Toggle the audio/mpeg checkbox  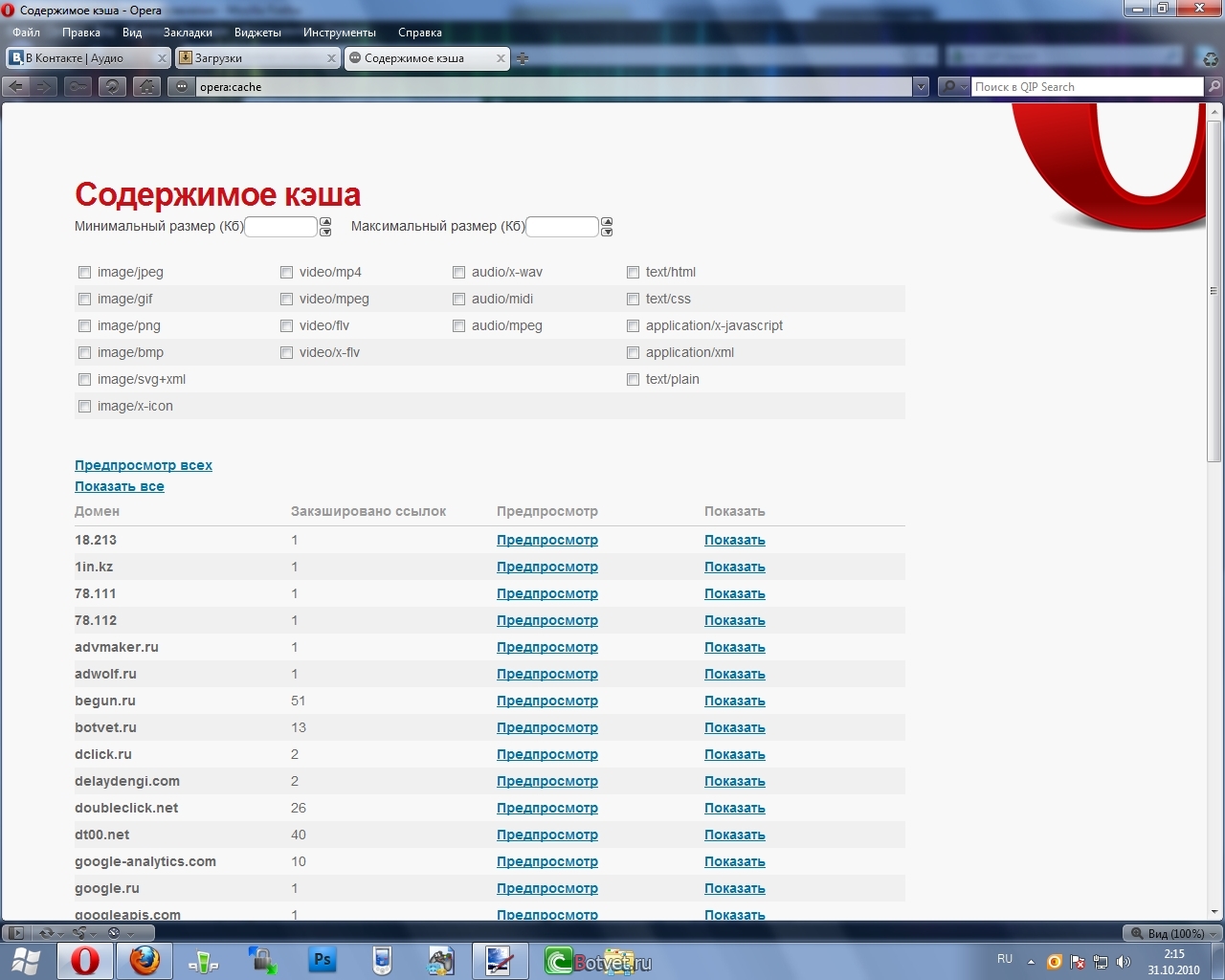pos(458,326)
